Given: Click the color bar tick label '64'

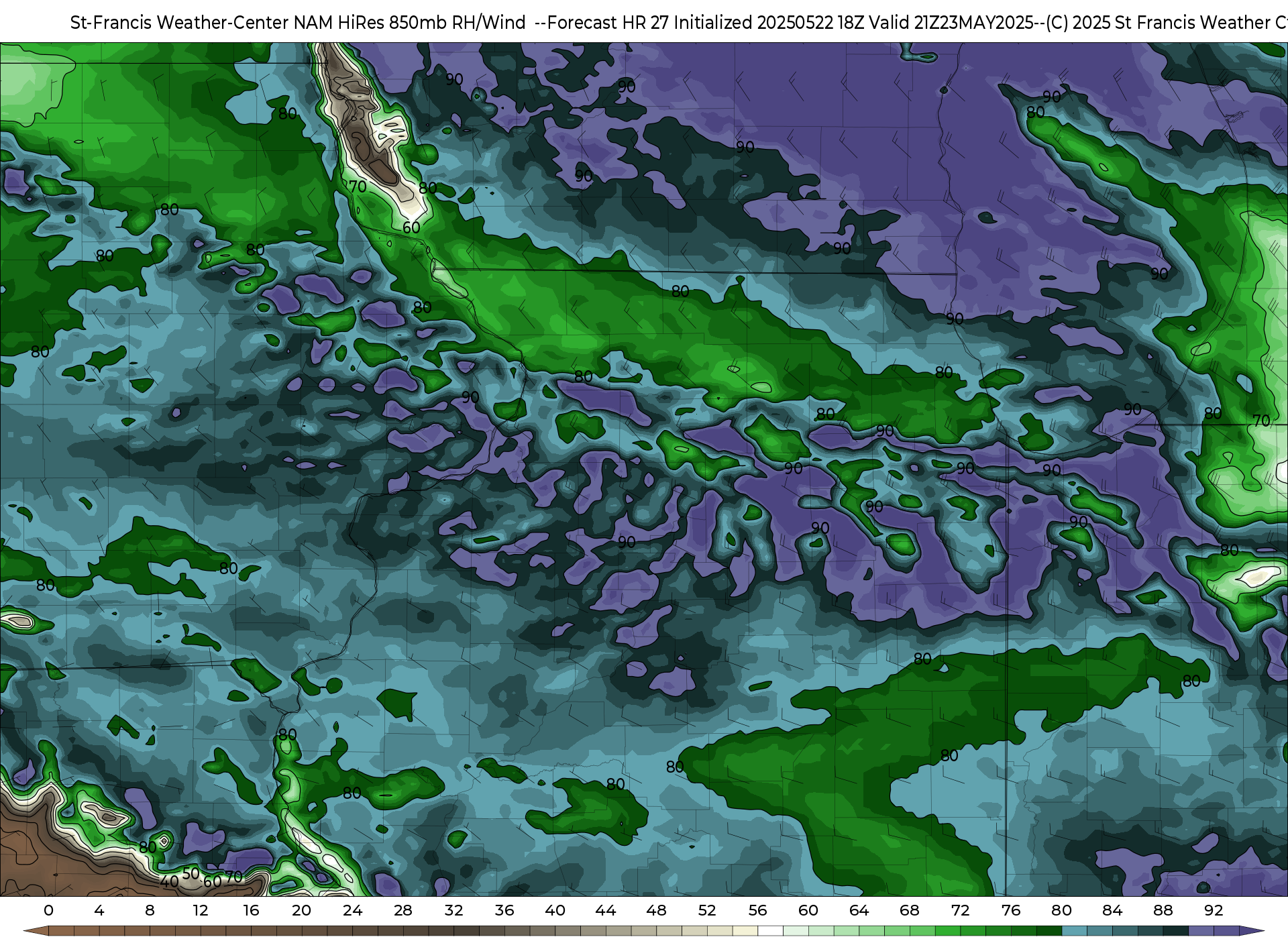Looking at the screenshot, I should [x=859, y=910].
